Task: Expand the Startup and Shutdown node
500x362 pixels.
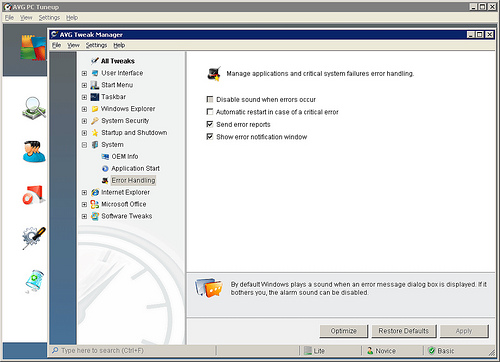Action: click(84, 133)
